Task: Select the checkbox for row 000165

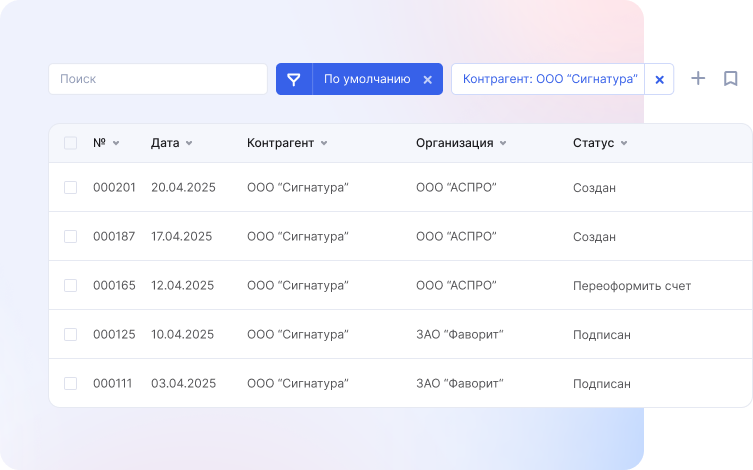Action: (x=70, y=285)
